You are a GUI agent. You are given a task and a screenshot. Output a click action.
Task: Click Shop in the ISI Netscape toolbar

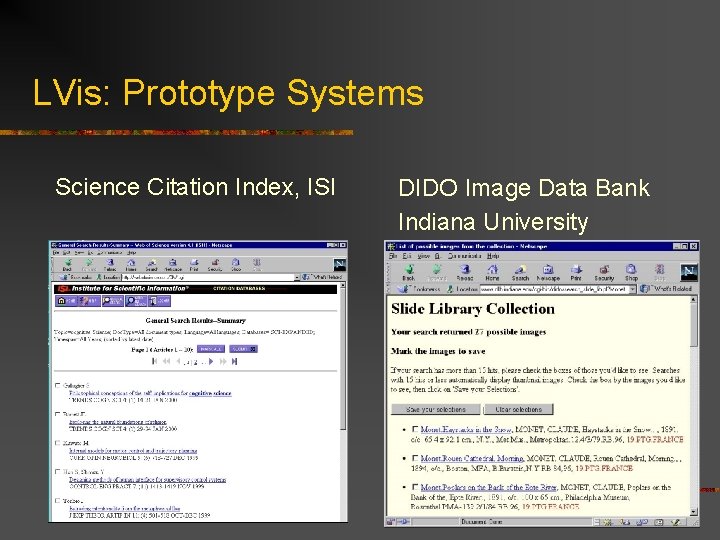tap(236, 264)
